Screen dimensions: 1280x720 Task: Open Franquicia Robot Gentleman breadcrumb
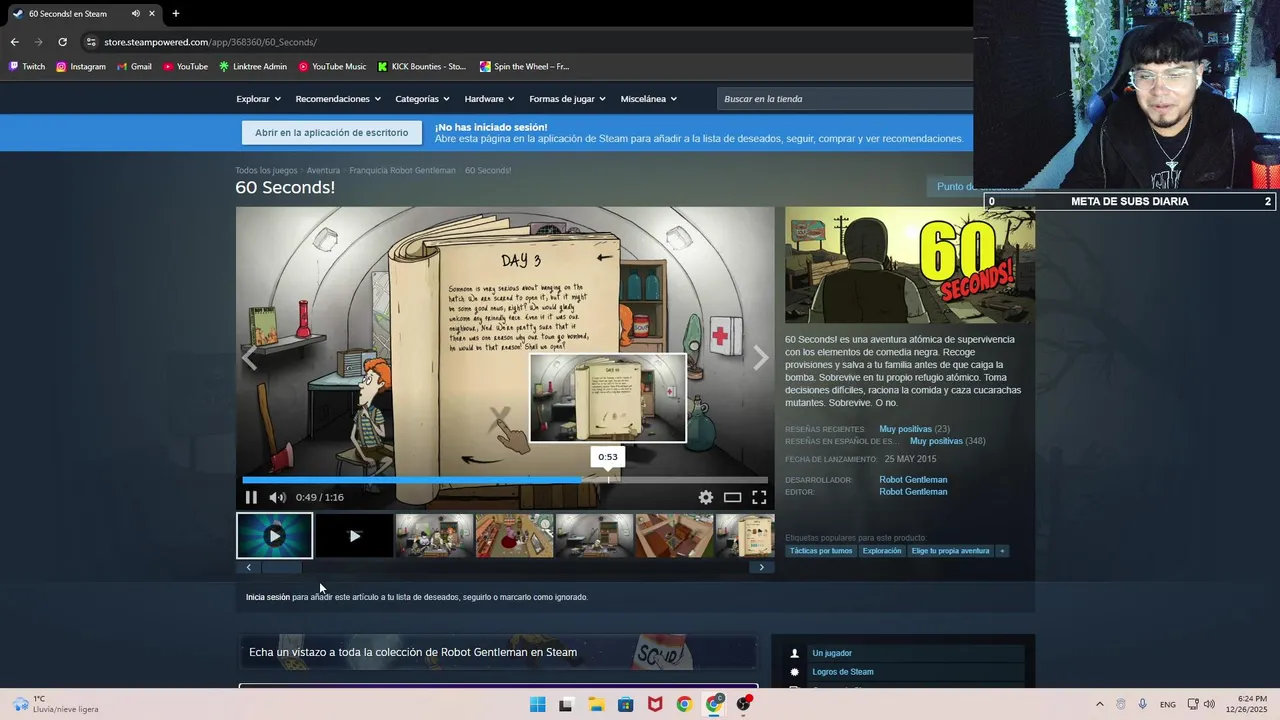click(402, 171)
